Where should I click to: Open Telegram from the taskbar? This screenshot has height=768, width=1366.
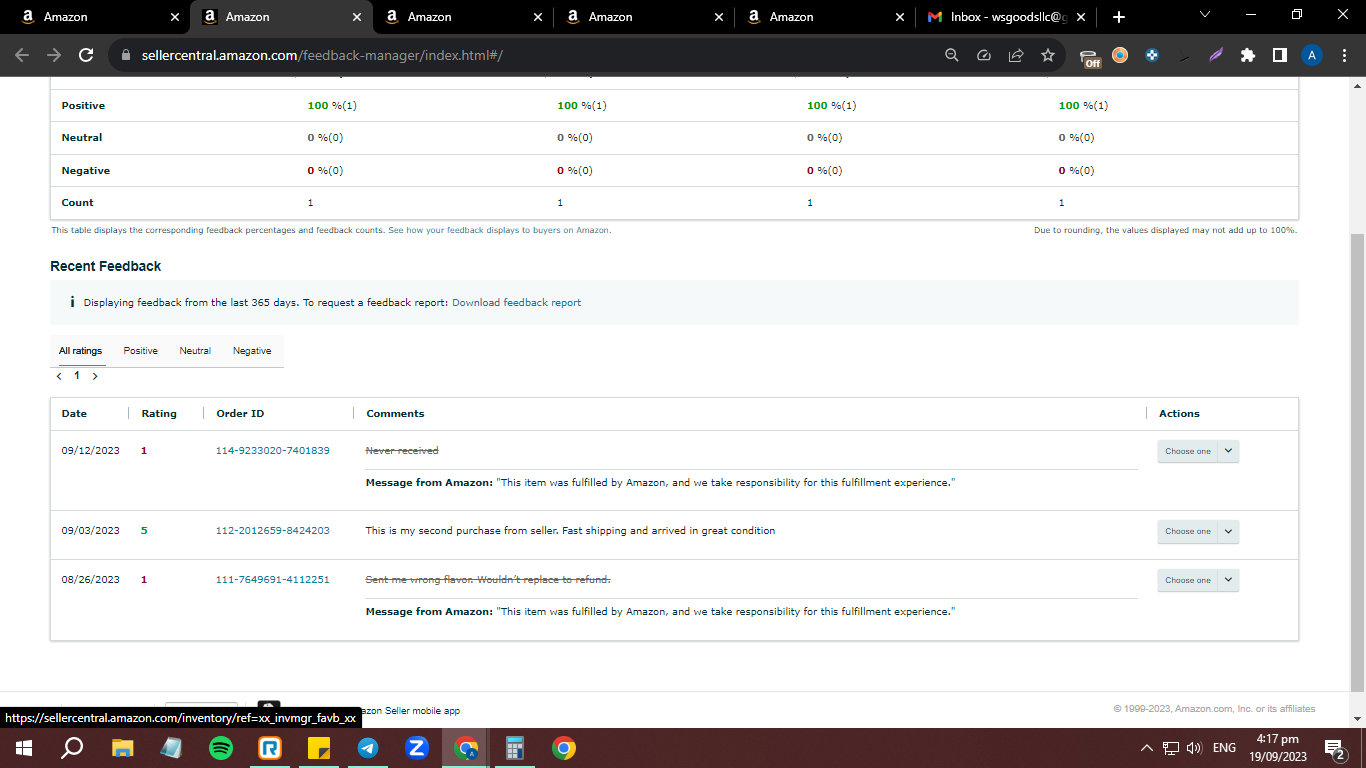(368, 748)
